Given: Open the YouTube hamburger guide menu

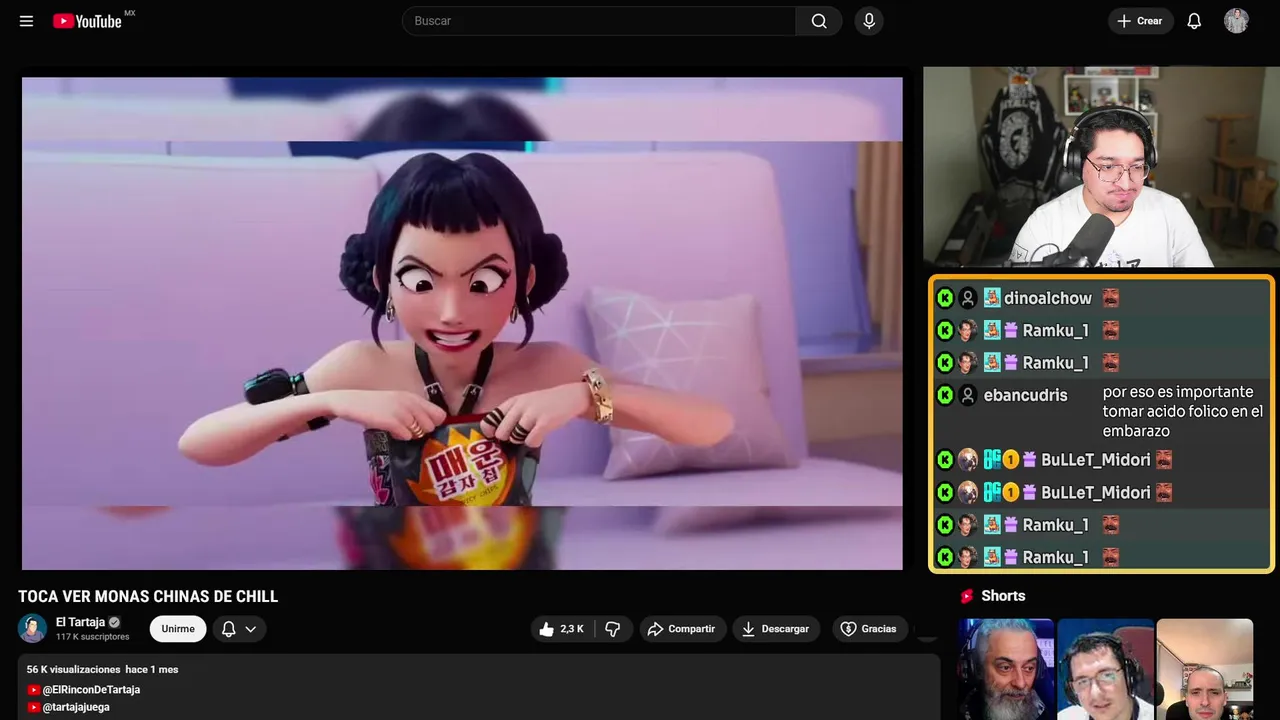Looking at the screenshot, I should (x=26, y=21).
